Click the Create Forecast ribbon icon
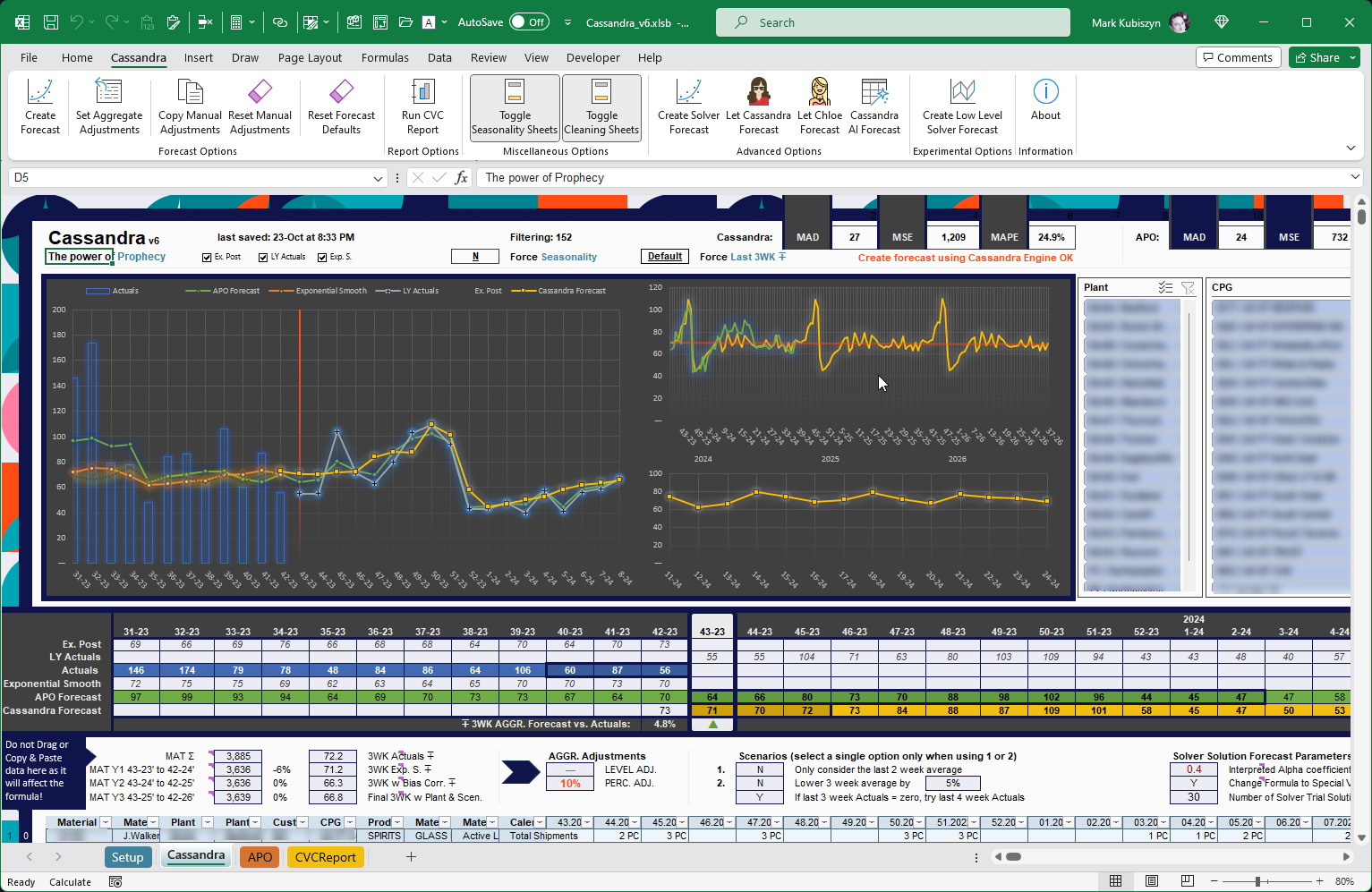Viewport: 1372px width, 892px height. (x=40, y=91)
